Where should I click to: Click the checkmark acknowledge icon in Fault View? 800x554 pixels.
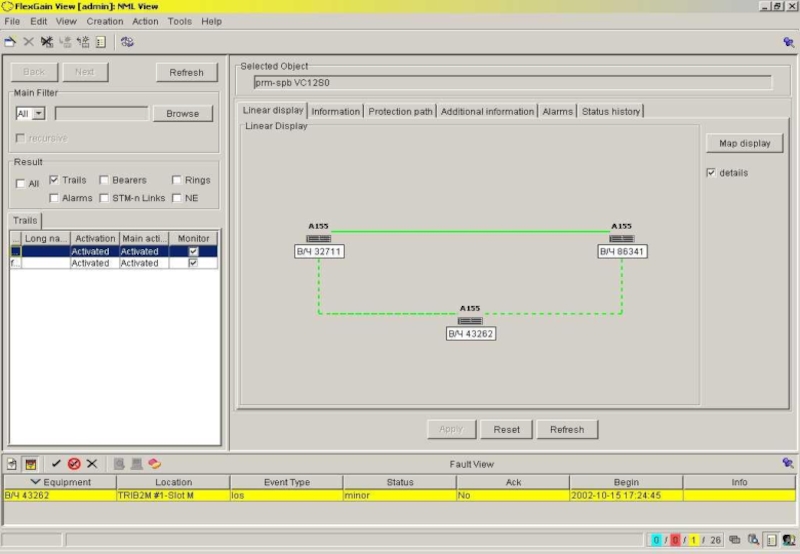(x=56, y=464)
